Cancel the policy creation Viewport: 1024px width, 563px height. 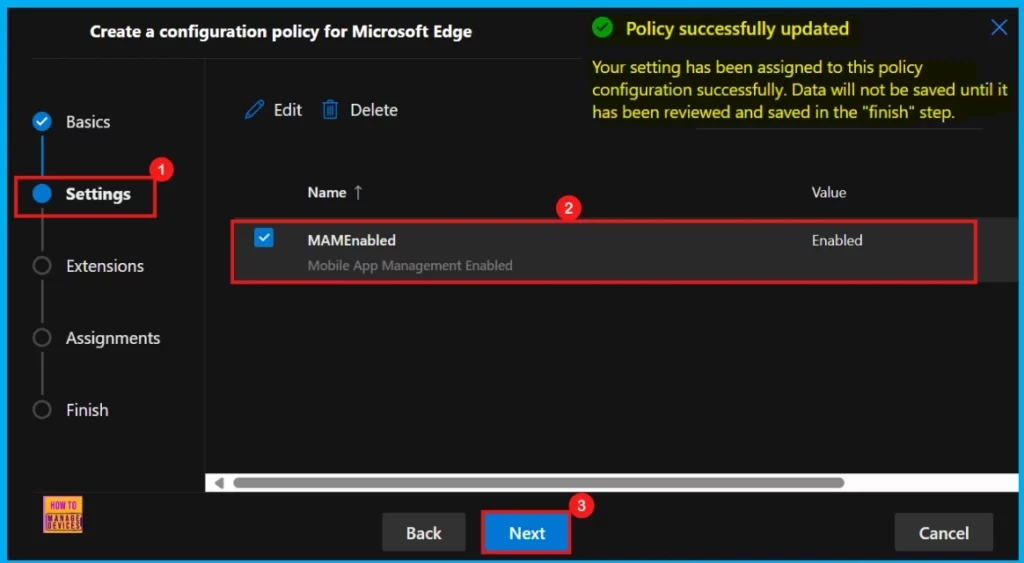(944, 533)
